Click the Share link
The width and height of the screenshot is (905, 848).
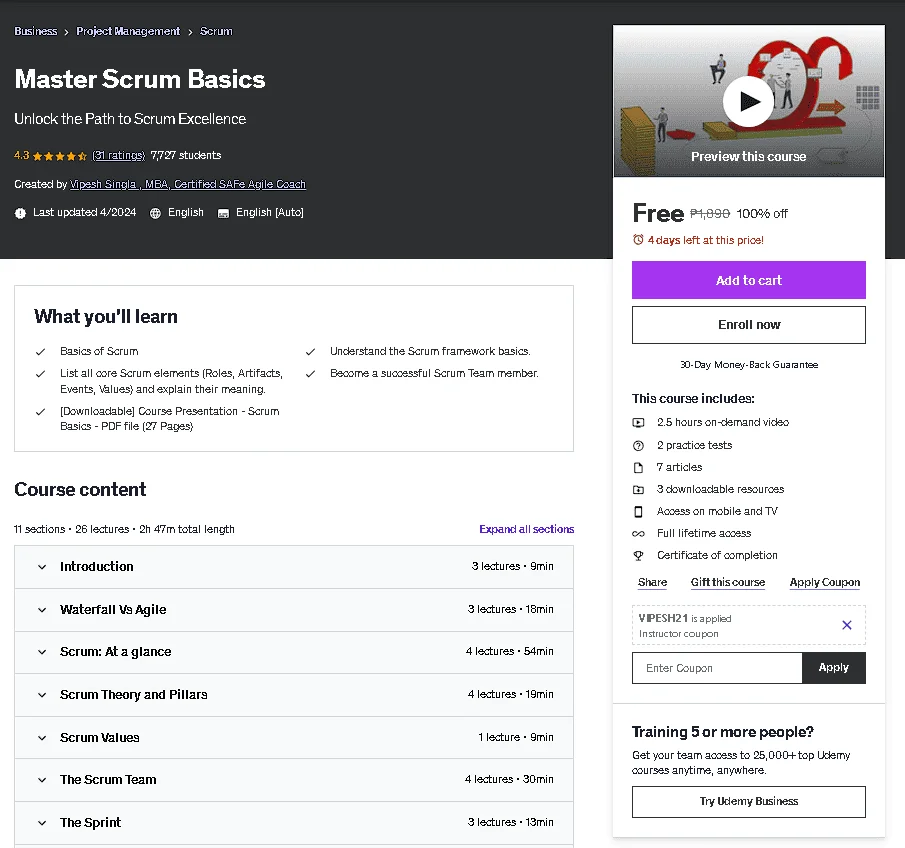[652, 582]
